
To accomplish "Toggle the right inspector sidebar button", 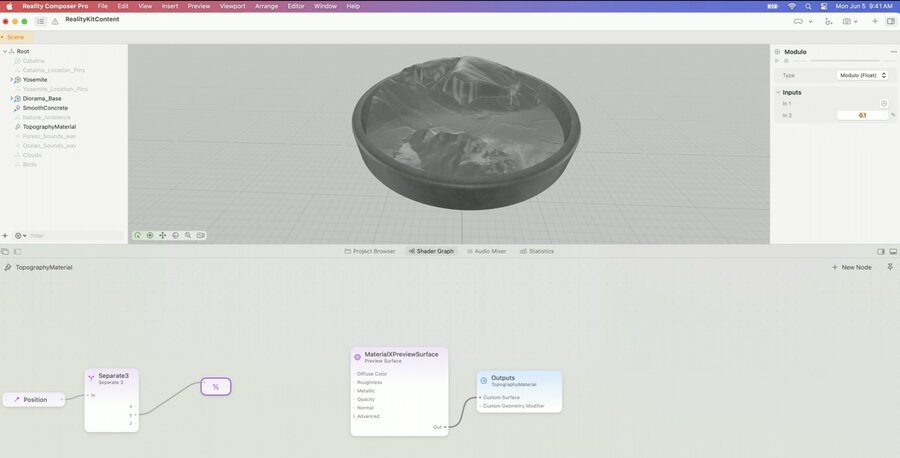I will (891, 21).
